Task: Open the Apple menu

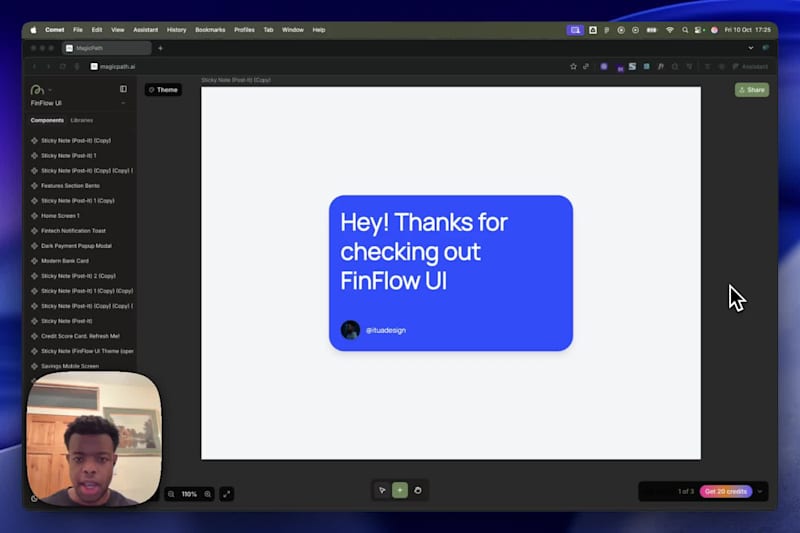Action: tap(33, 30)
